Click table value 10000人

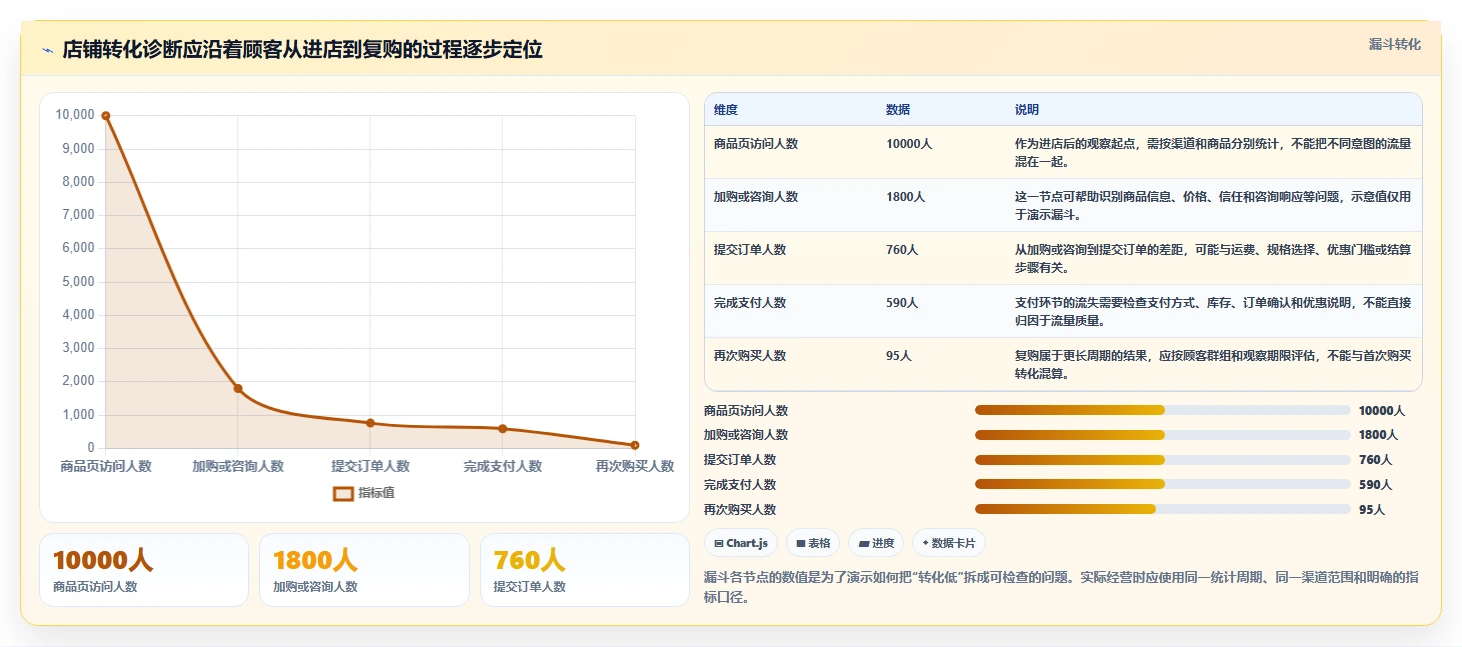909,144
